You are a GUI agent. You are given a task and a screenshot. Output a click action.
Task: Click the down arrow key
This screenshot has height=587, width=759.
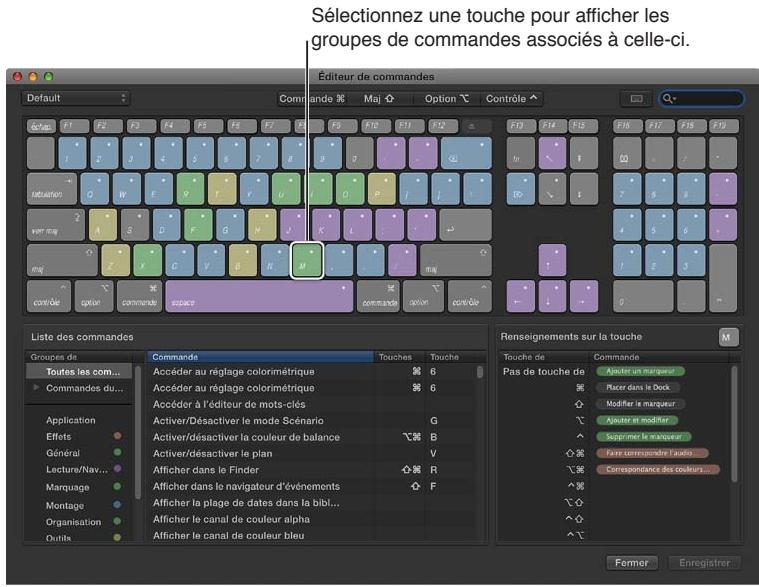552,296
